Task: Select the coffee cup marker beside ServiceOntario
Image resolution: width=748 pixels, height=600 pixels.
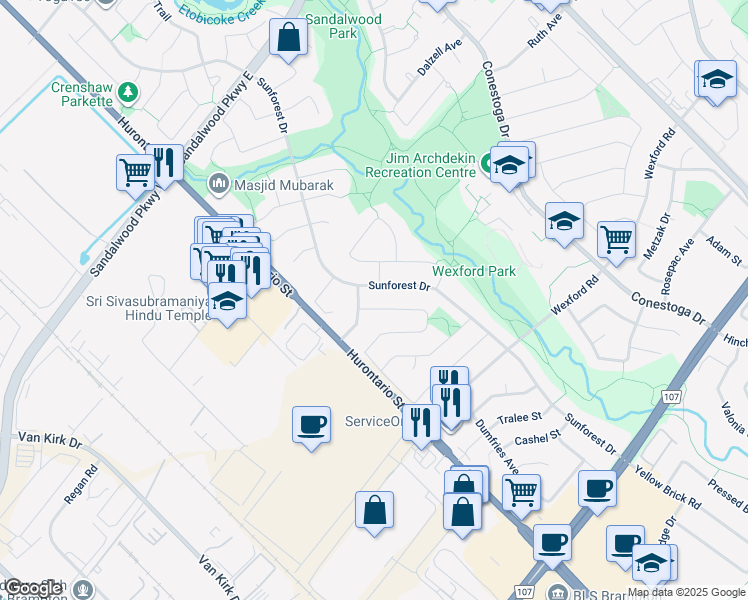Action: (x=311, y=428)
